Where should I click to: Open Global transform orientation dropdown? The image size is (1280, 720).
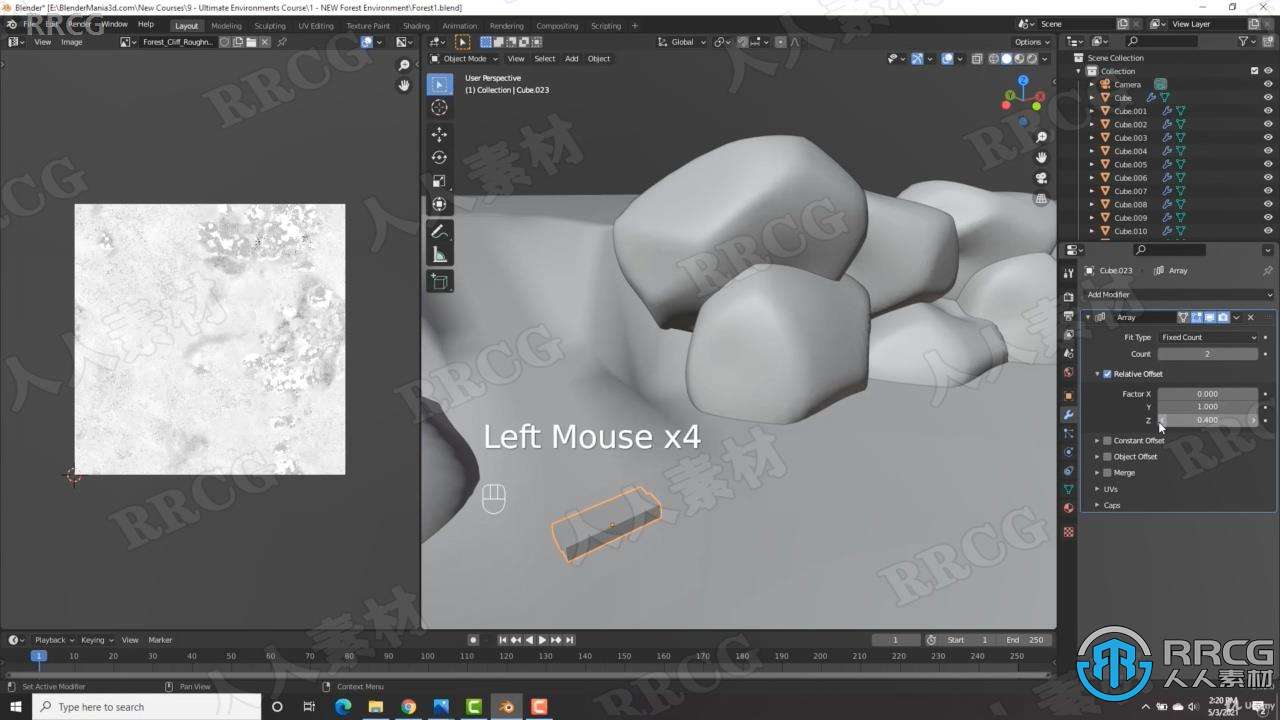pyautogui.click(x=682, y=42)
